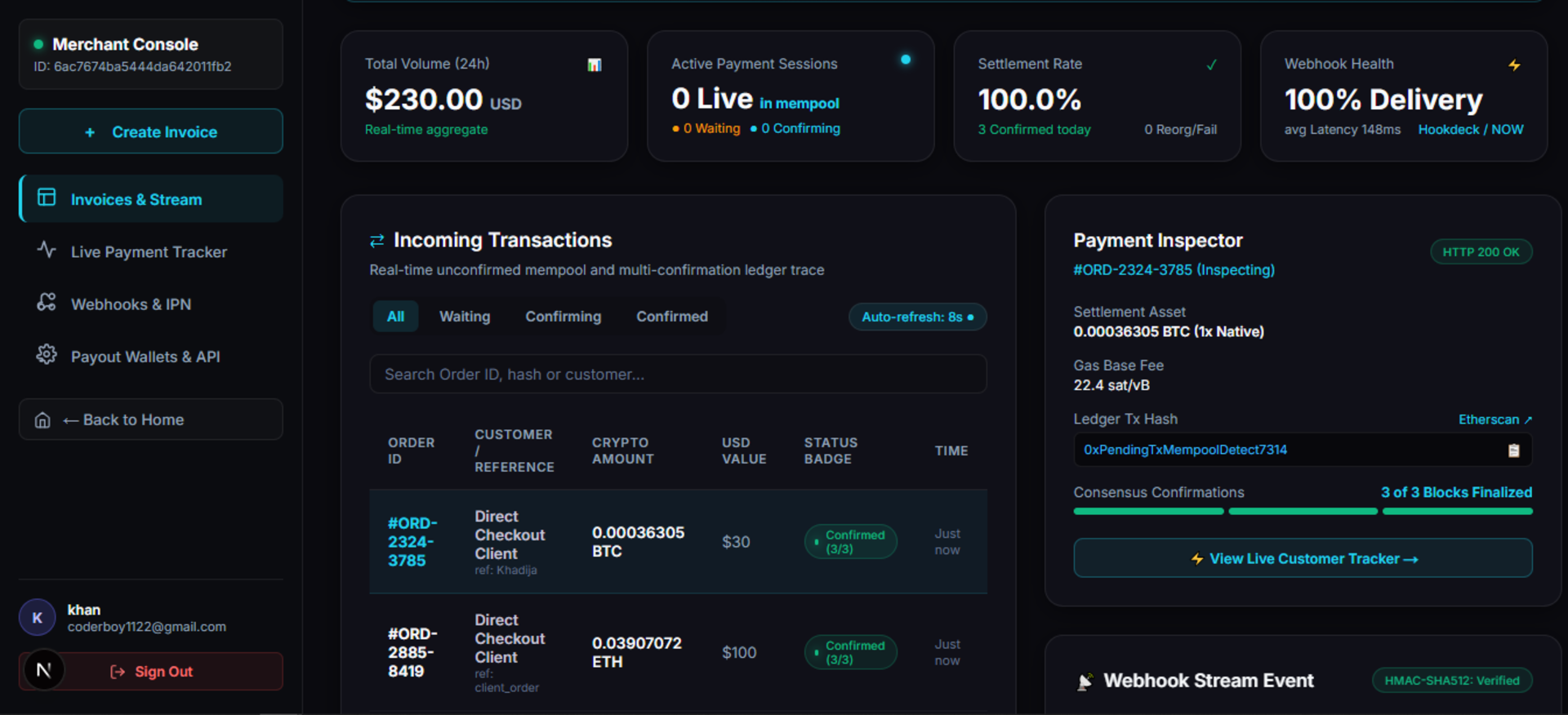Click the blue dot in Active Payment Sessions
This screenshot has height=715, width=1568.
[906, 60]
